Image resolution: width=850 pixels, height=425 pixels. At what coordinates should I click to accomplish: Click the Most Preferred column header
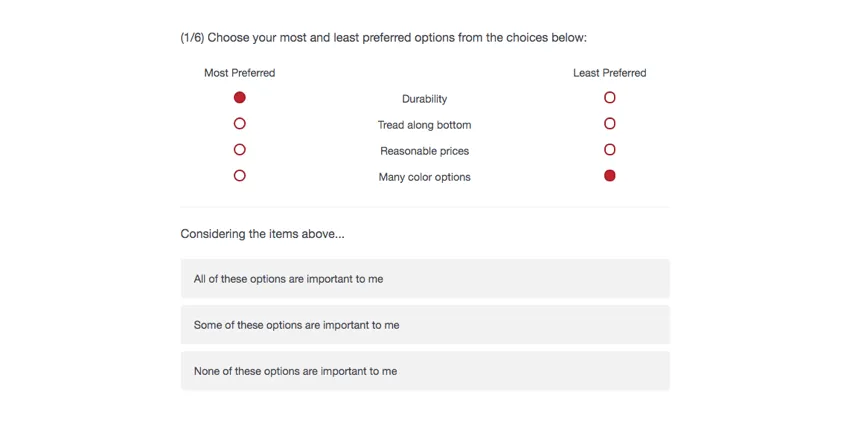pos(240,73)
